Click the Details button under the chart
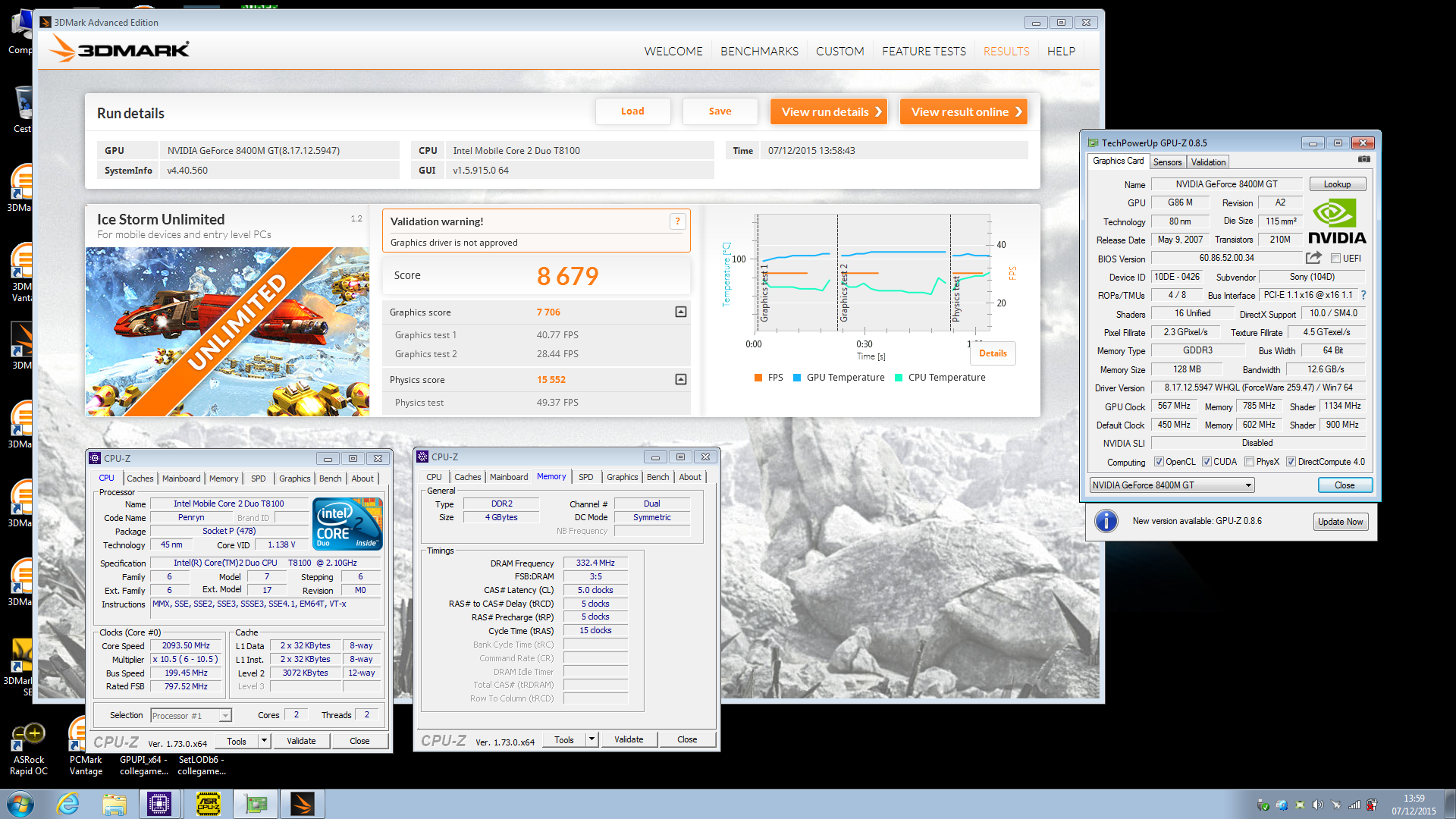 click(x=993, y=353)
